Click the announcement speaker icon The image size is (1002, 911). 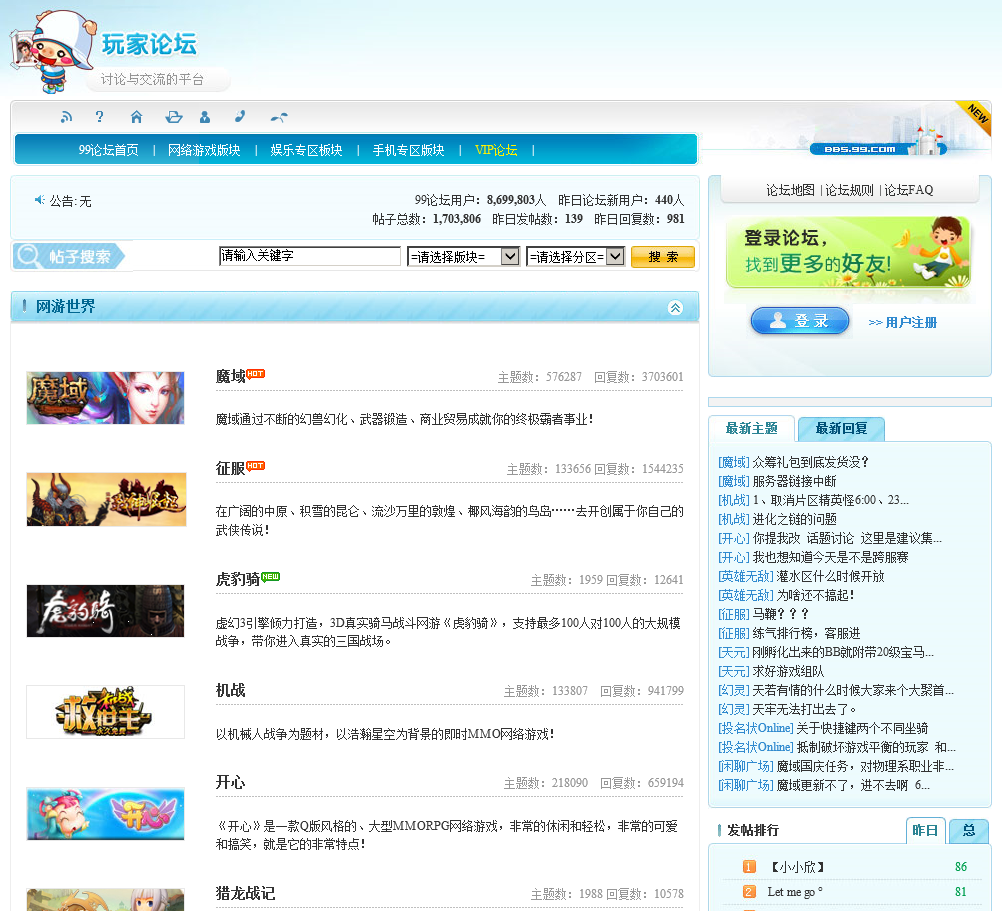[x=40, y=200]
